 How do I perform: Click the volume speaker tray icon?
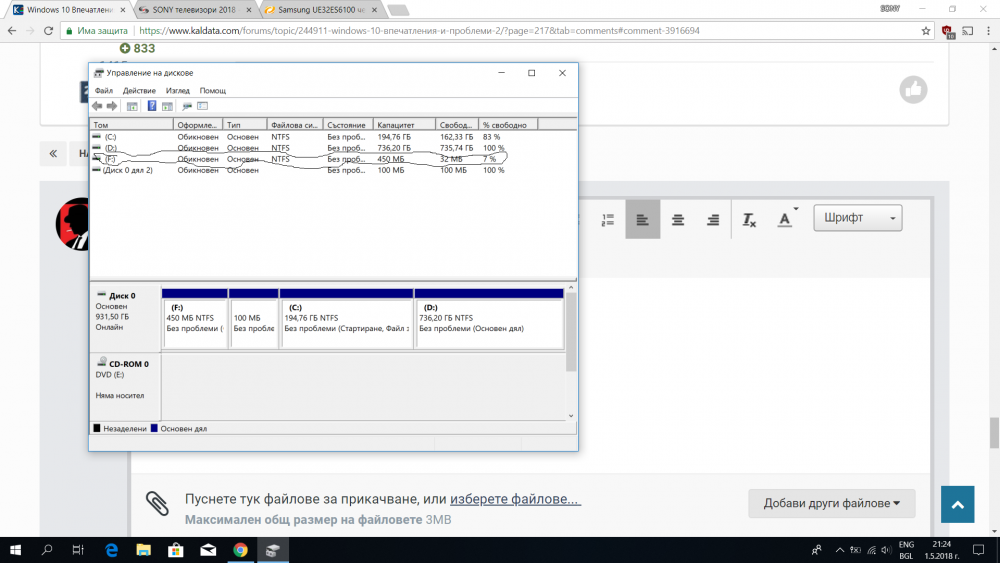coord(886,550)
